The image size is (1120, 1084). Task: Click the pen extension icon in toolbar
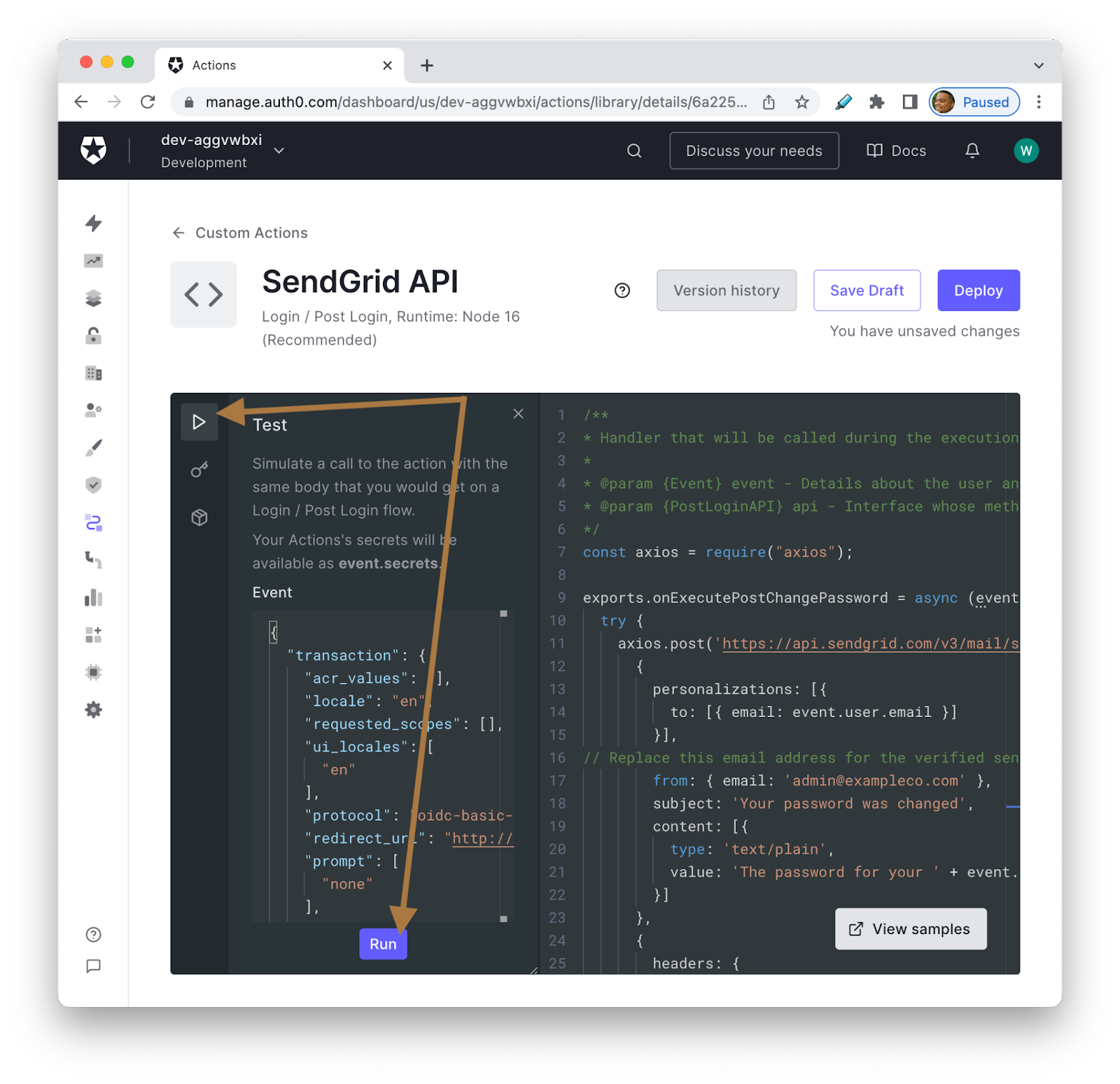coord(843,102)
